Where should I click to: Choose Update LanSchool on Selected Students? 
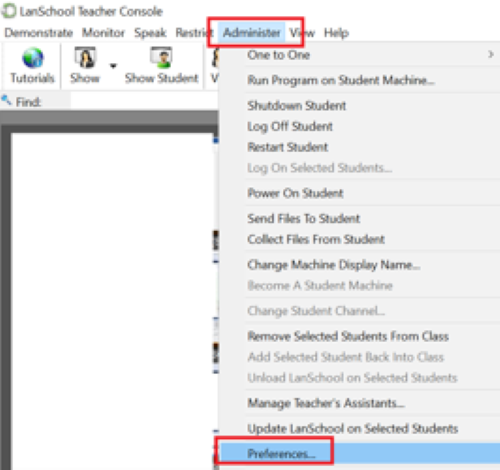353,429
